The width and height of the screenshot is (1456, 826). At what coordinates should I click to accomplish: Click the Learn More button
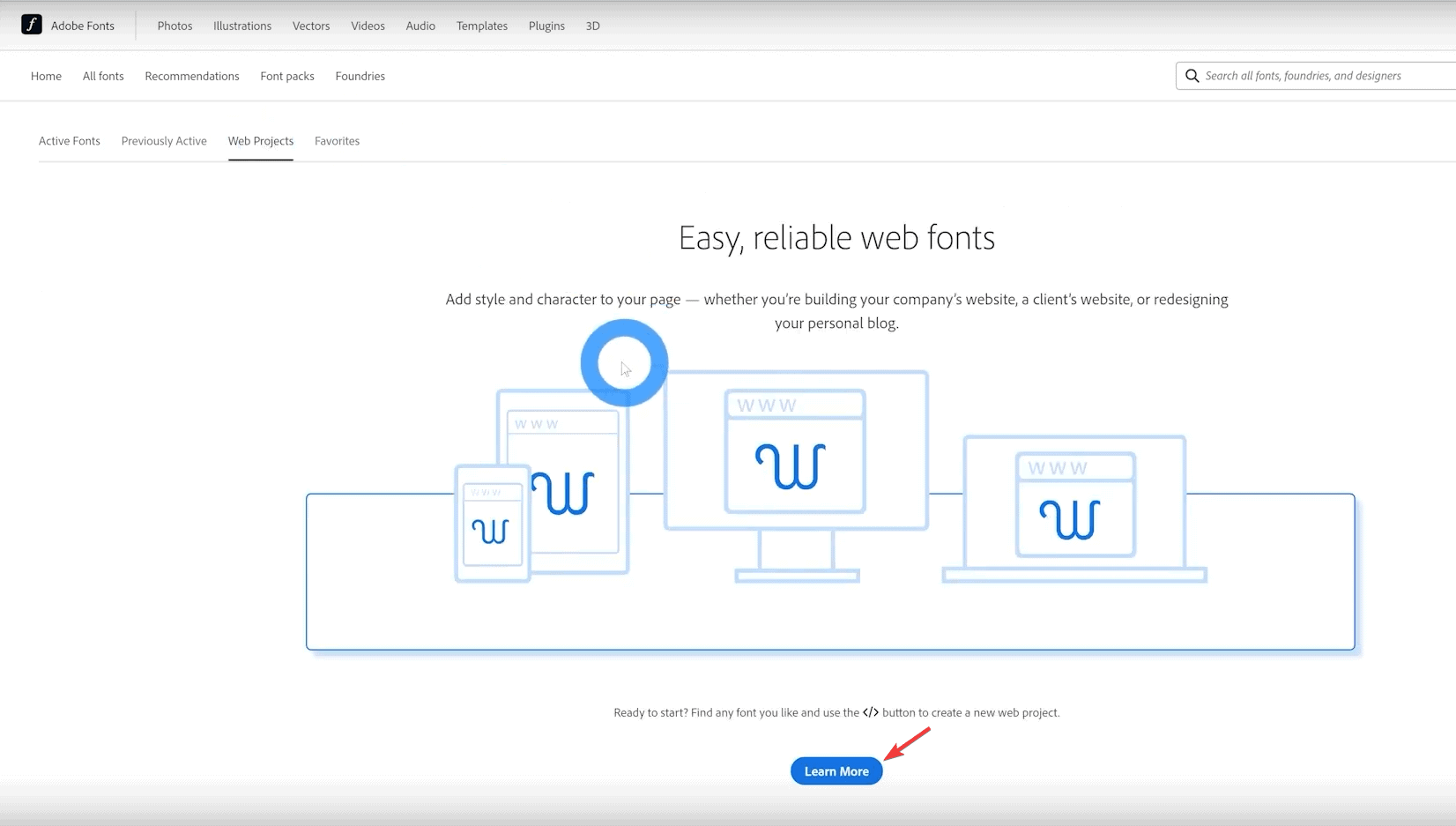[x=836, y=770]
